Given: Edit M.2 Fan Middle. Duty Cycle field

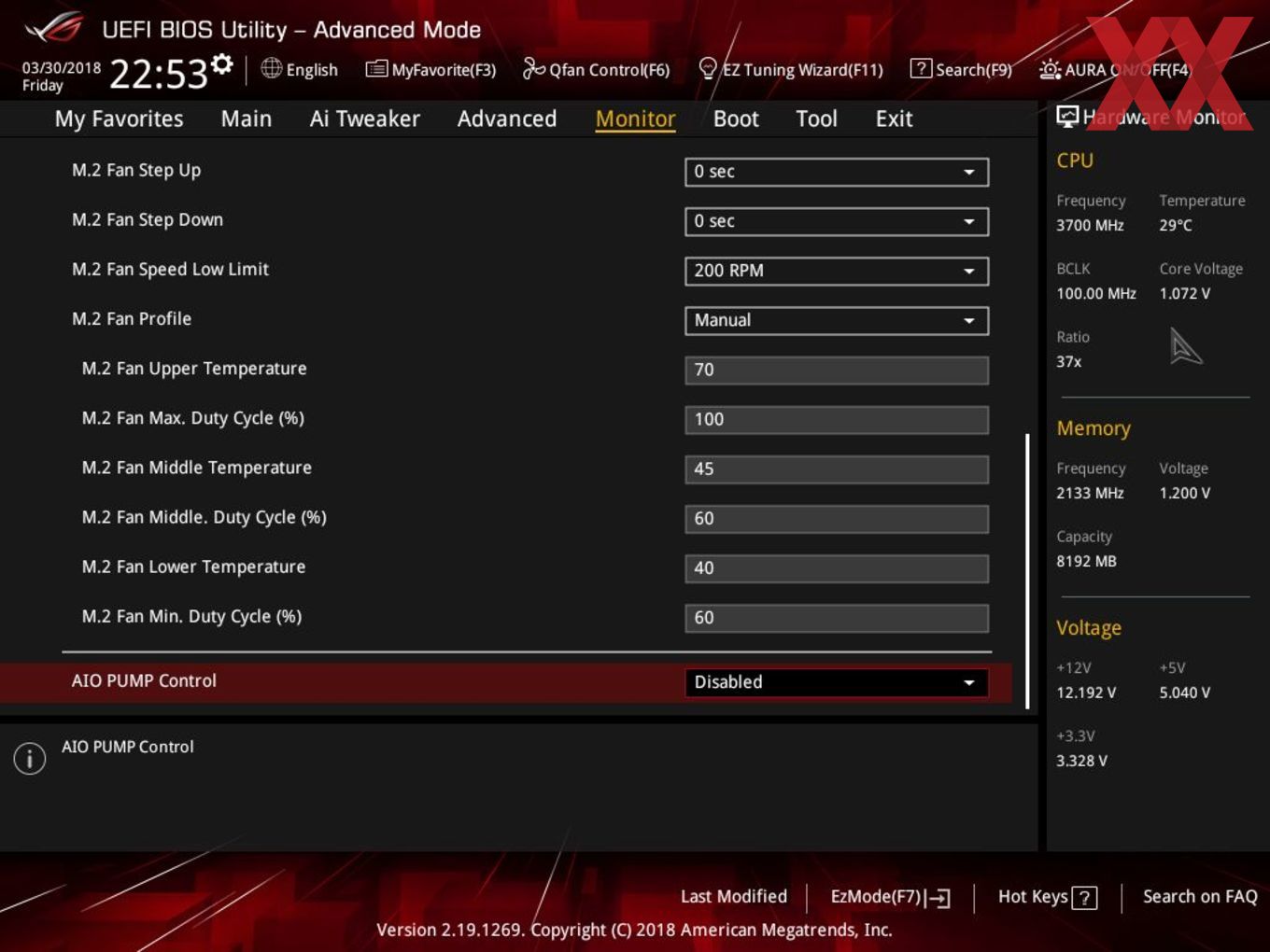Looking at the screenshot, I should coord(837,518).
